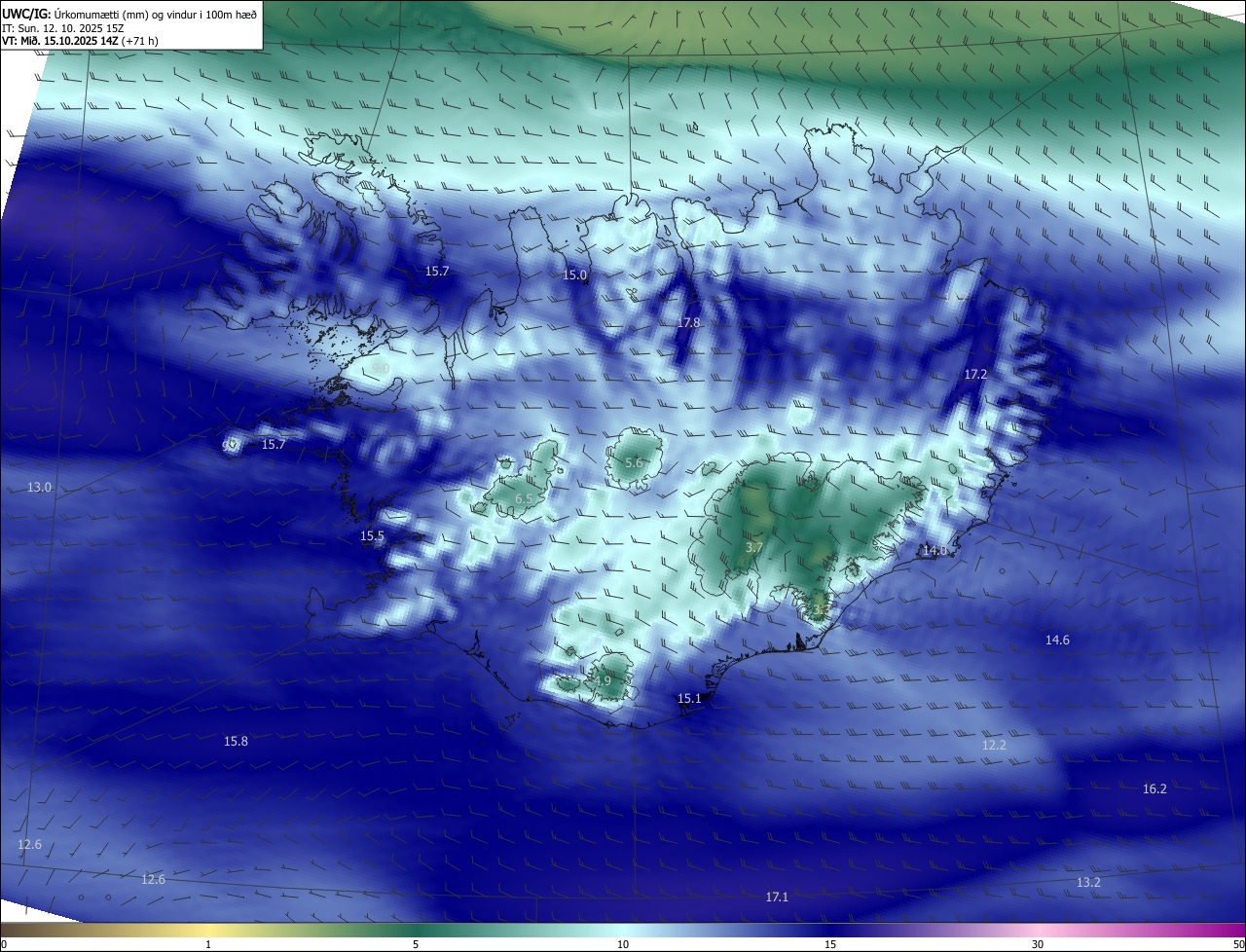Click the UWC/IG Úrkomumætti map title
This screenshot has height=952, width=1246.
129,13
